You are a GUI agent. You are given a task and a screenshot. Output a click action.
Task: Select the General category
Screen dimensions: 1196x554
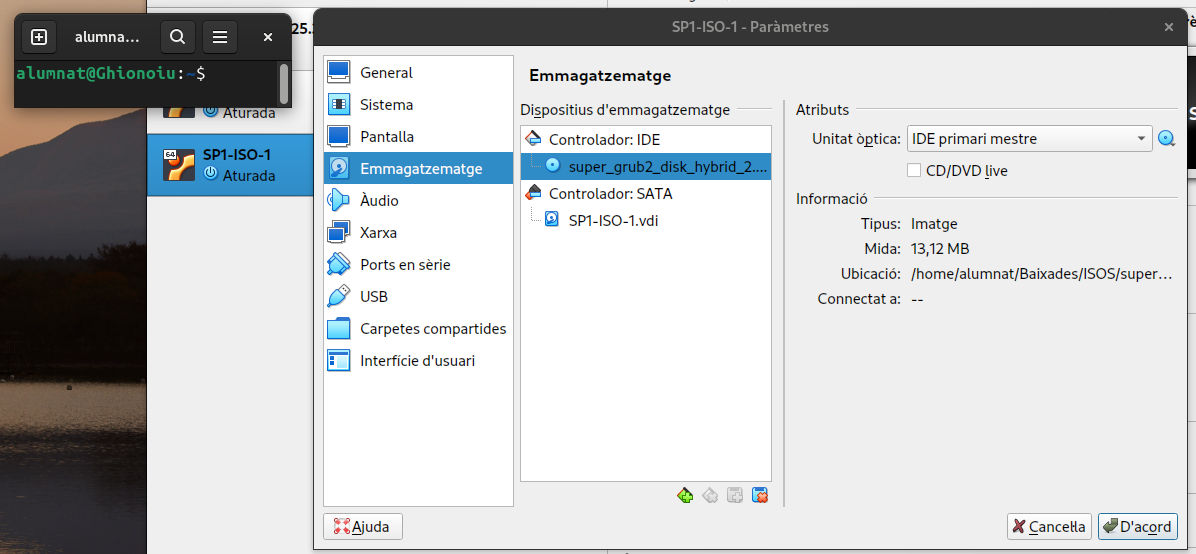(x=386, y=73)
